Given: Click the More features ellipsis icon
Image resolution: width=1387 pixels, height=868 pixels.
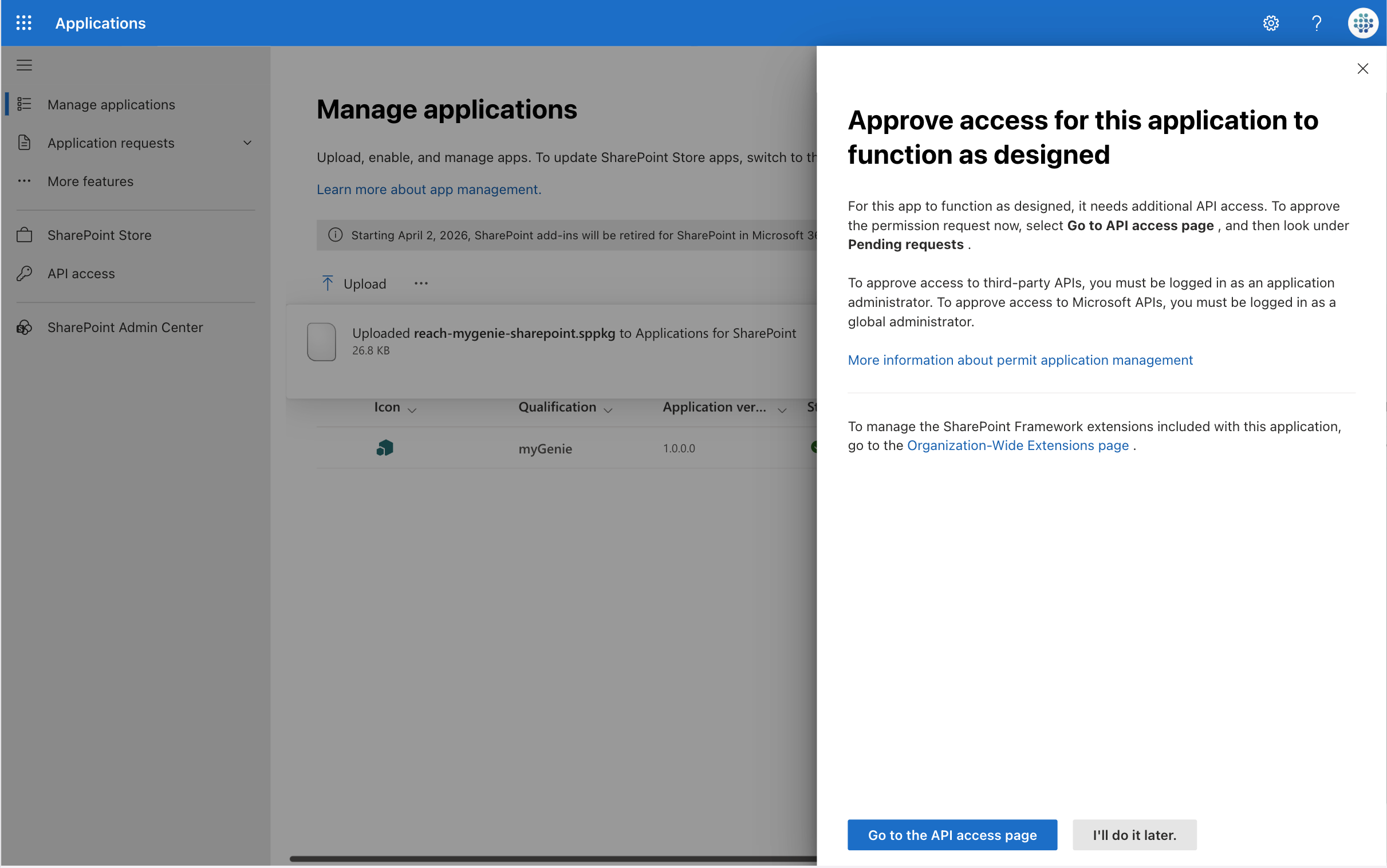Looking at the screenshot, I should tap(24, 181).
